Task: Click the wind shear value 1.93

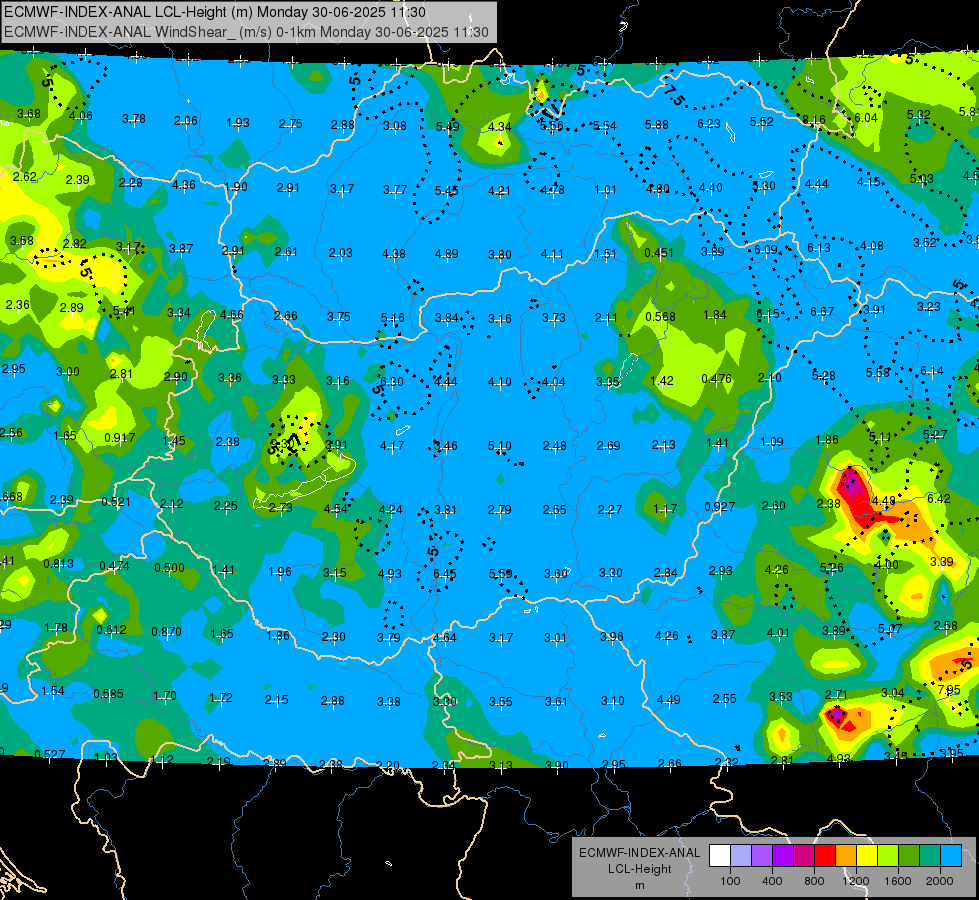Action: pyautogui.click(x=238, y=122)
